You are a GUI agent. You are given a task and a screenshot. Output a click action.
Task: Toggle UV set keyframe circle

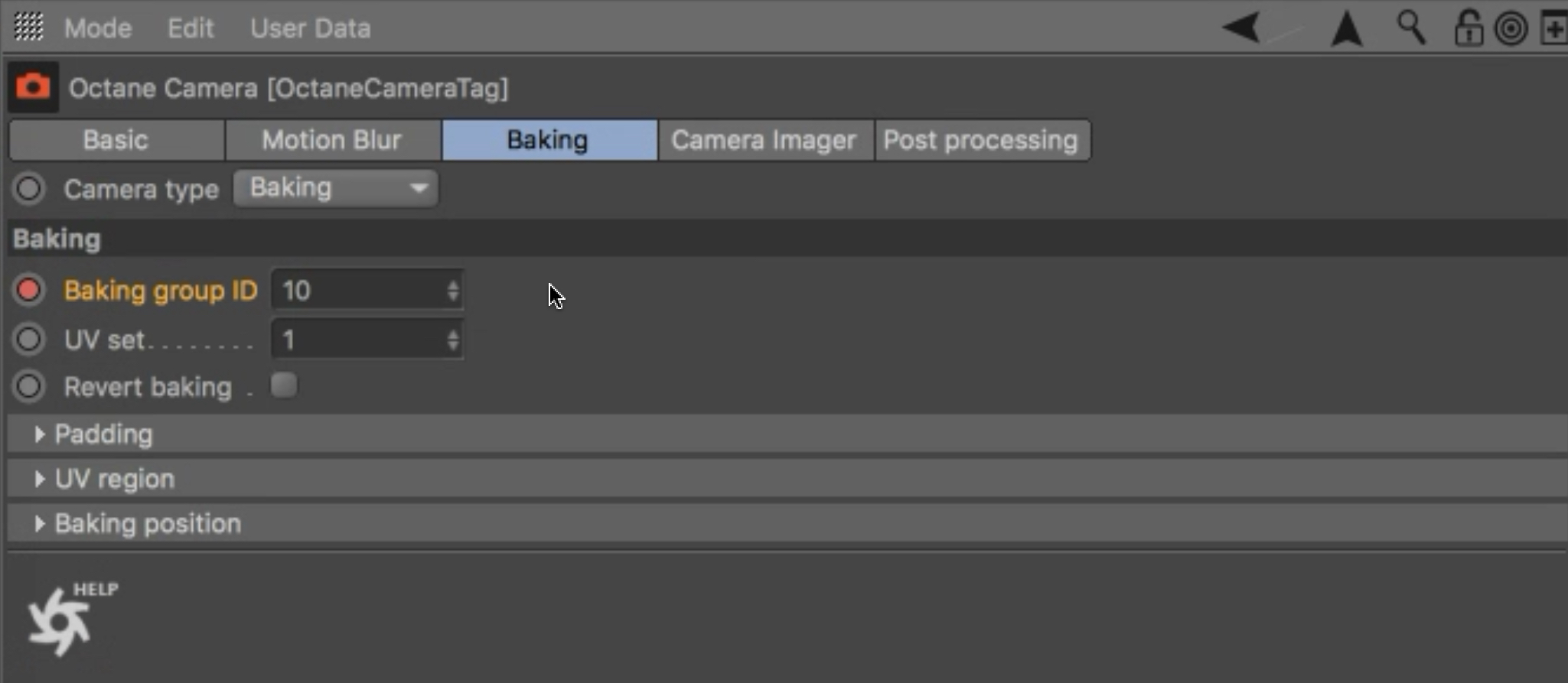pos(29,339)
